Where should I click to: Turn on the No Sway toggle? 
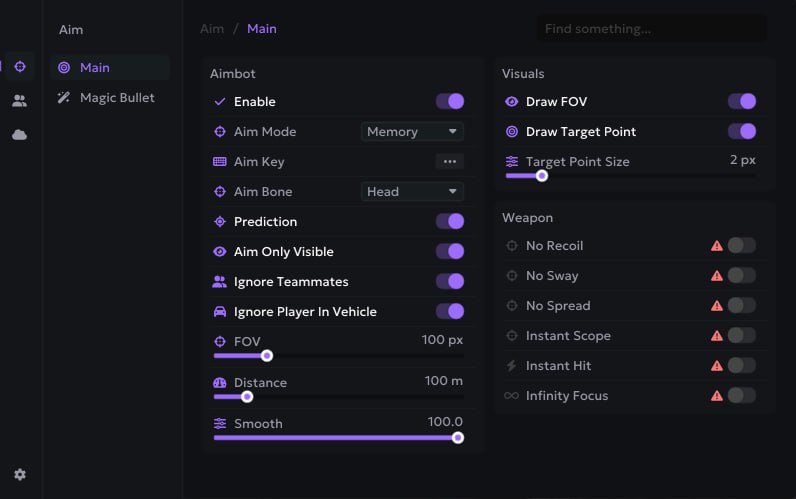(742, 276)
